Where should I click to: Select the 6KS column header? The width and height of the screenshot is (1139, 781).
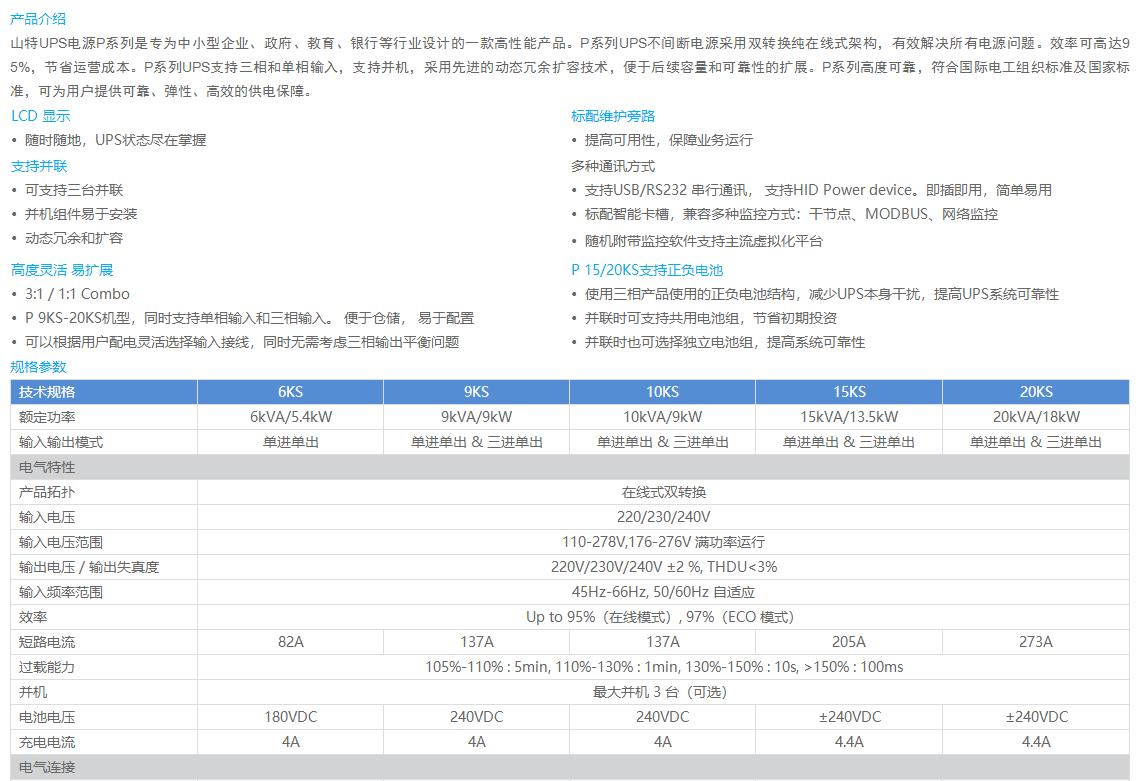pyautogui.click(x=289, y=392)
